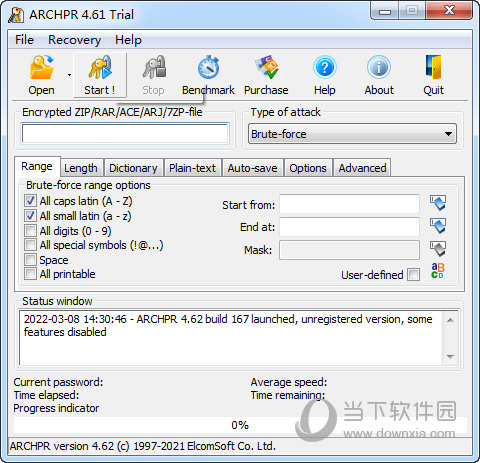480x463 pixels.
Task: Start the password recovery attack
Action: click(x=100, y=75)
